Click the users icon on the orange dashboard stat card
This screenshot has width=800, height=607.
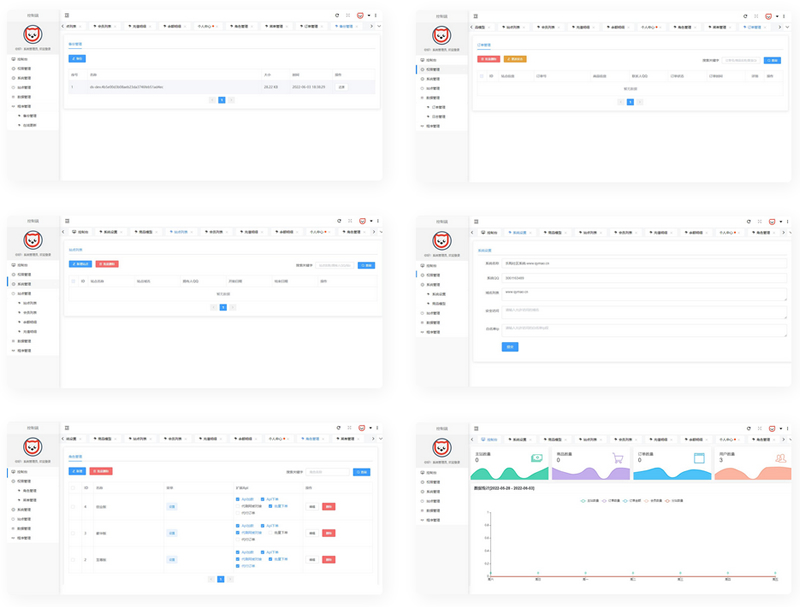778,458
